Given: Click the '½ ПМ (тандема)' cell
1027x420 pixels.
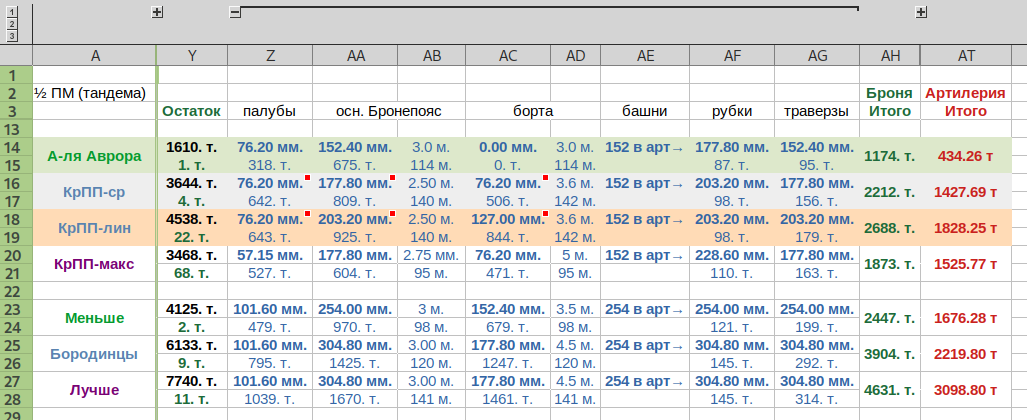Looking at the screenshot, I should pyautogui.click(x=95, y=93).
